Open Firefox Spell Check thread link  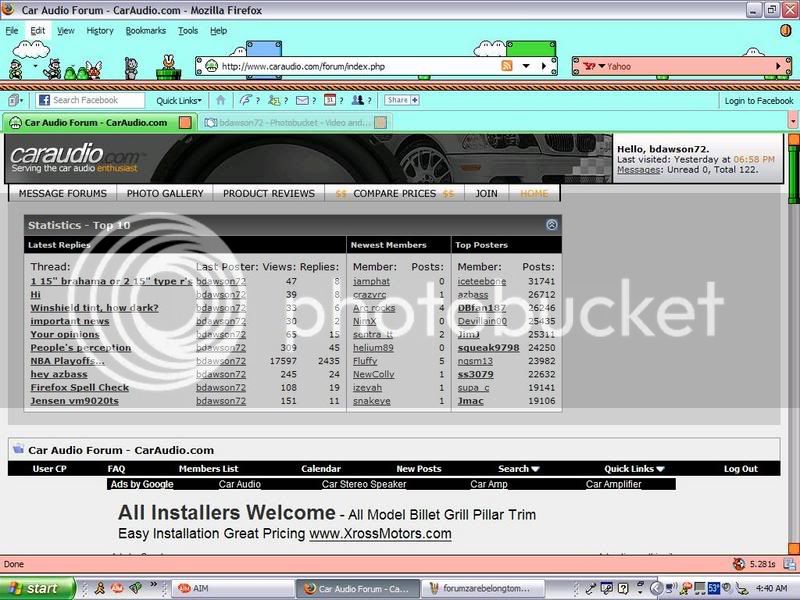[80, 387]
